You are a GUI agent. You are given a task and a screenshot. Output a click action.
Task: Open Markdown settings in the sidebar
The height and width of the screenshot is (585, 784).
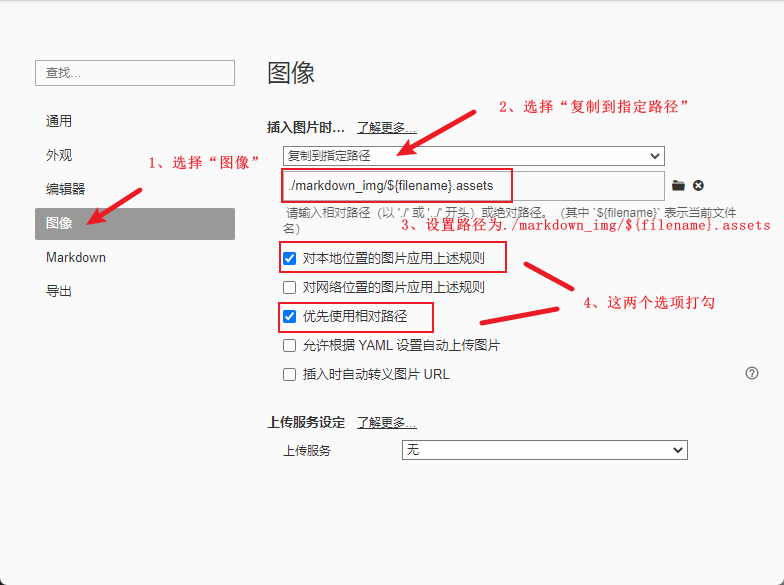(x=135, y=258)
